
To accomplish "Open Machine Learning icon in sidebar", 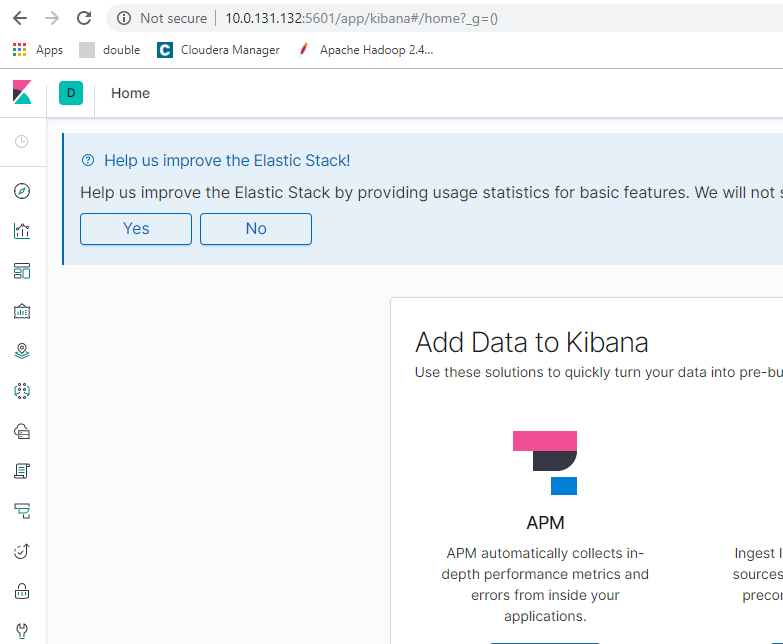I will 22,391.
